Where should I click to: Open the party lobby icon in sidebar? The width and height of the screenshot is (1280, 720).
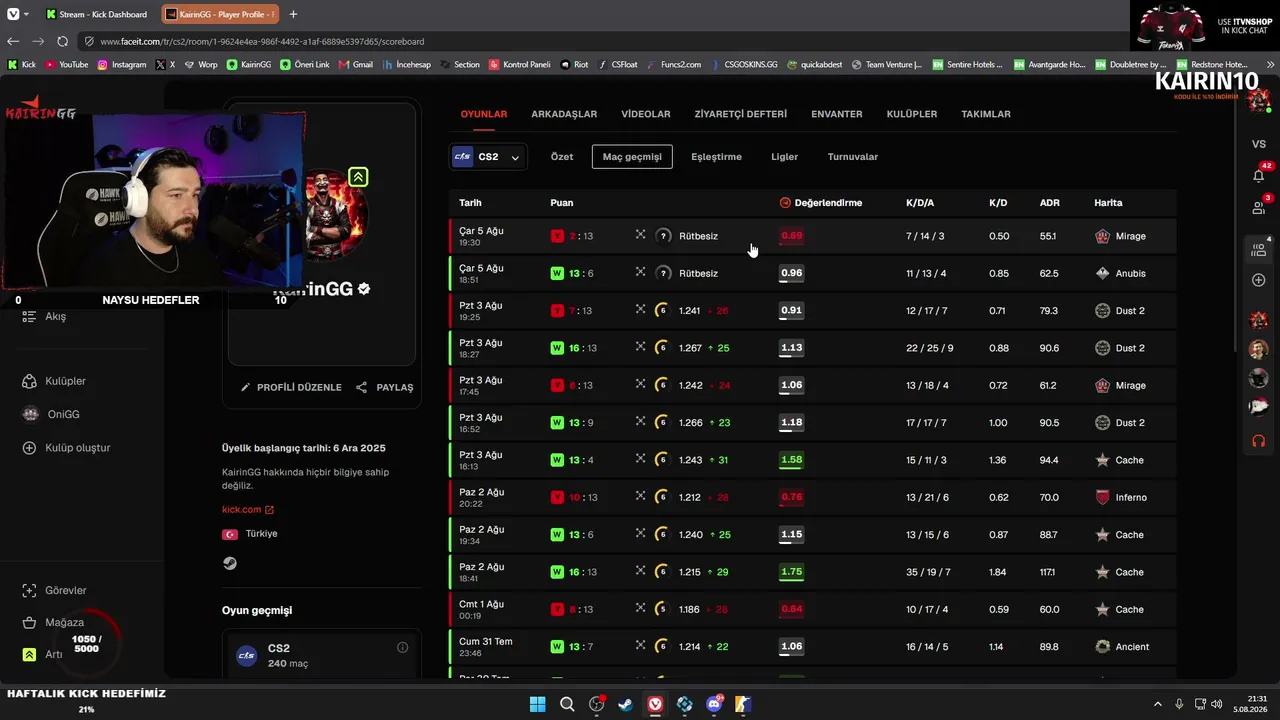(1258, 250)
